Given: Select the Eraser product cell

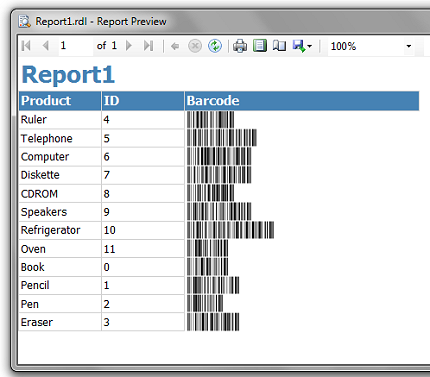Looking at the screenshot, I should point(60,322).
